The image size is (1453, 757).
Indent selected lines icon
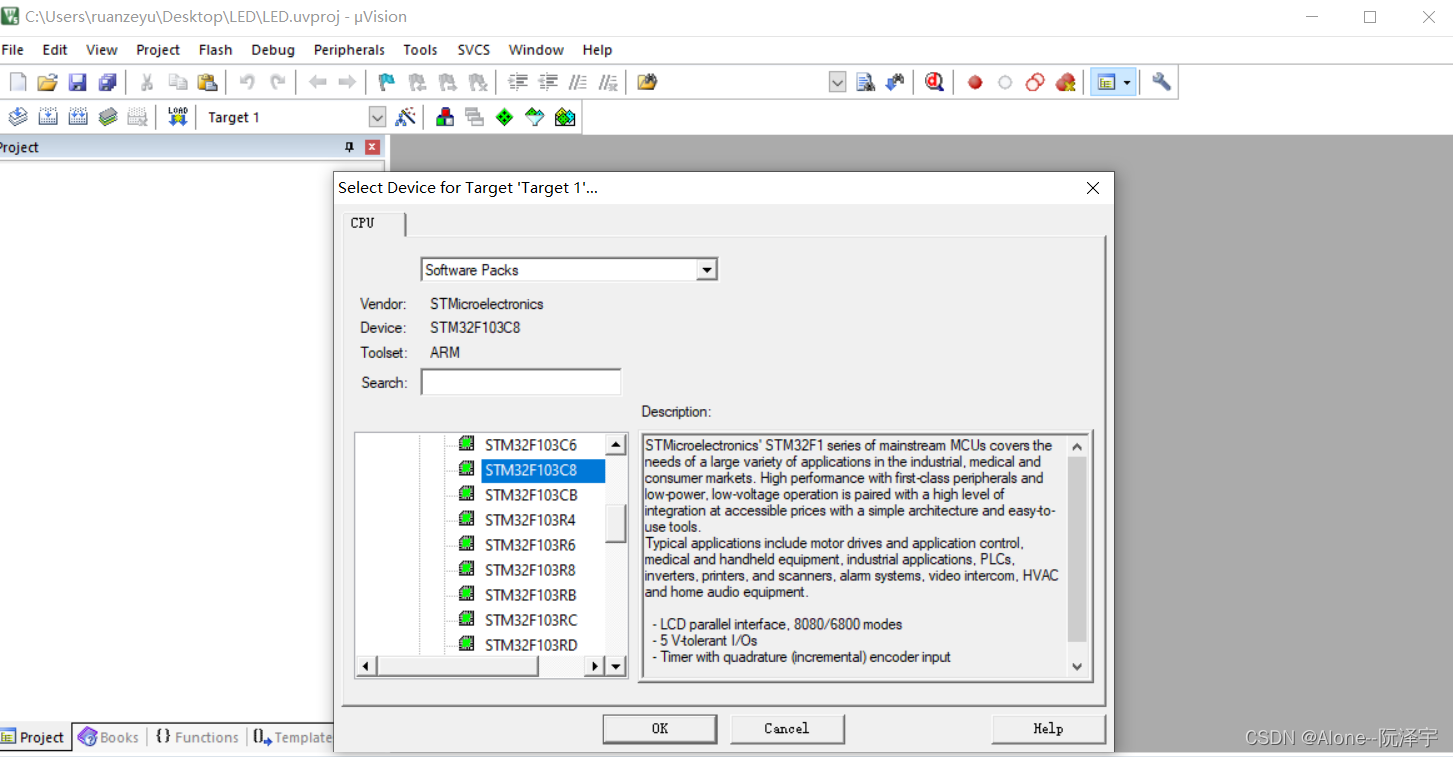(518, 82)
